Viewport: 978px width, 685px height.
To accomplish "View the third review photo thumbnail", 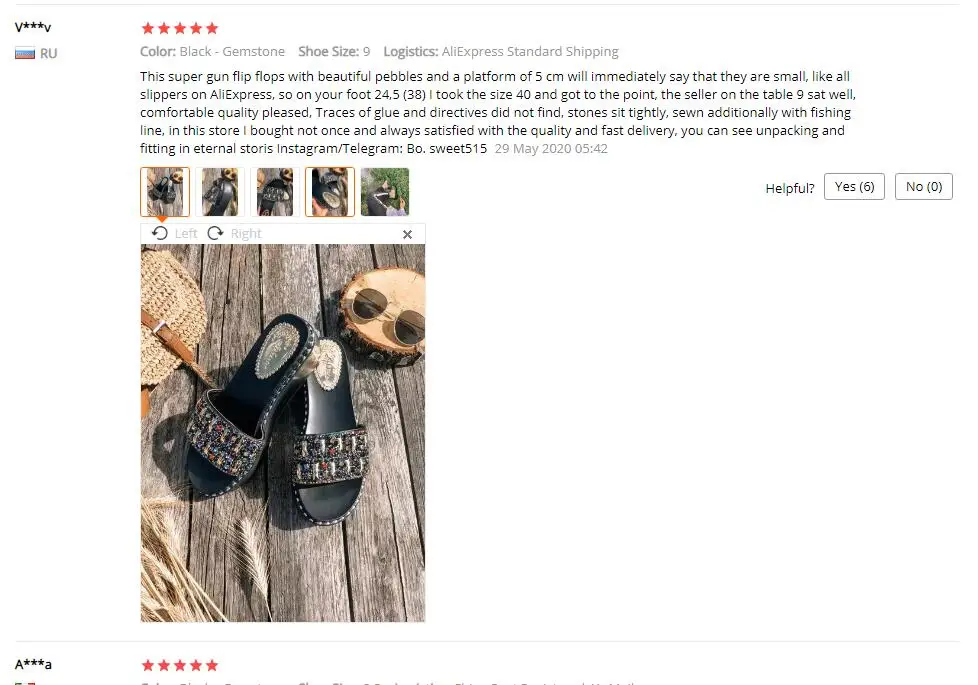I will pyautogui.click(x=275, y=192).
